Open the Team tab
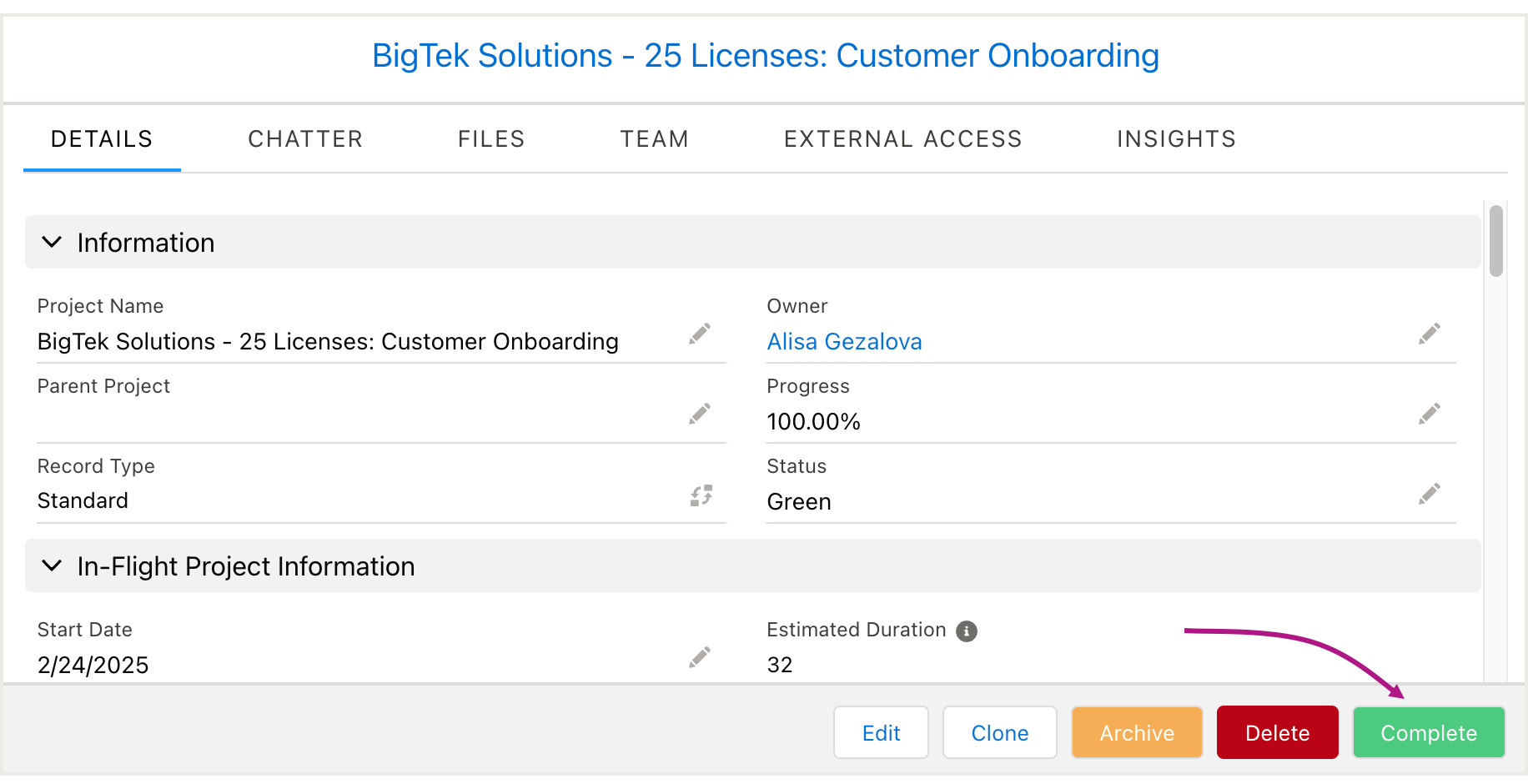Image resolution: width=1528 pixels, height=784 pixels. click(655, 139)
